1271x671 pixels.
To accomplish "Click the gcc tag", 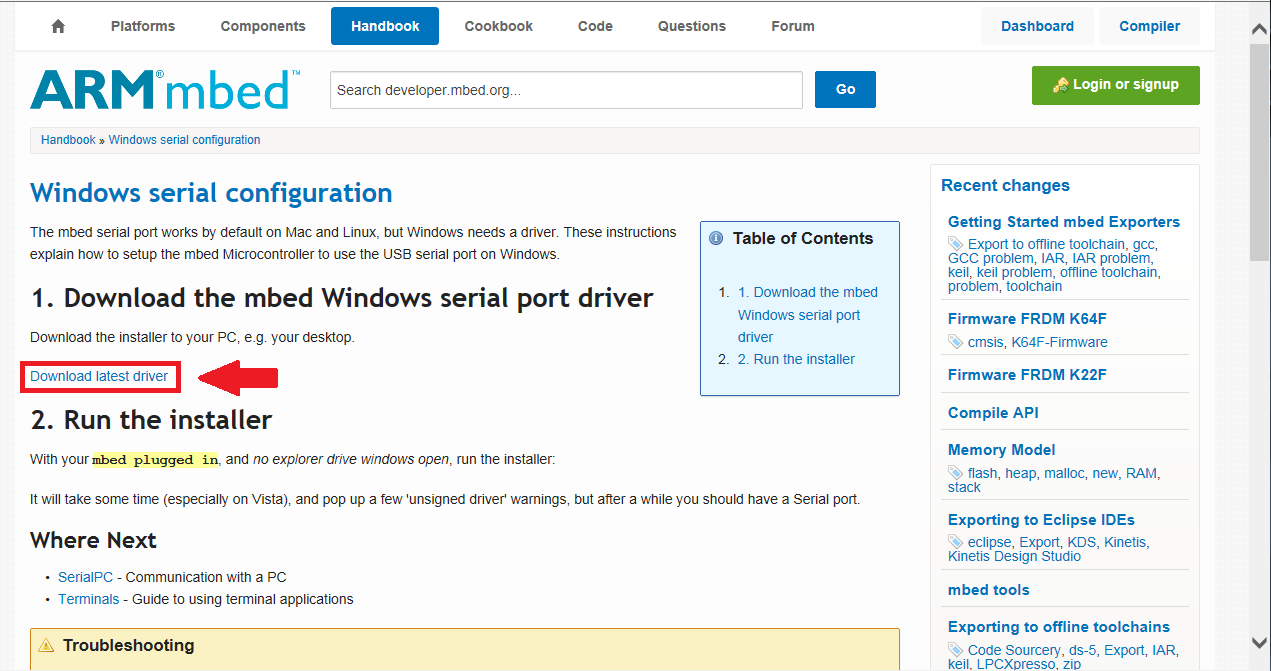I will pos(1143,244).
